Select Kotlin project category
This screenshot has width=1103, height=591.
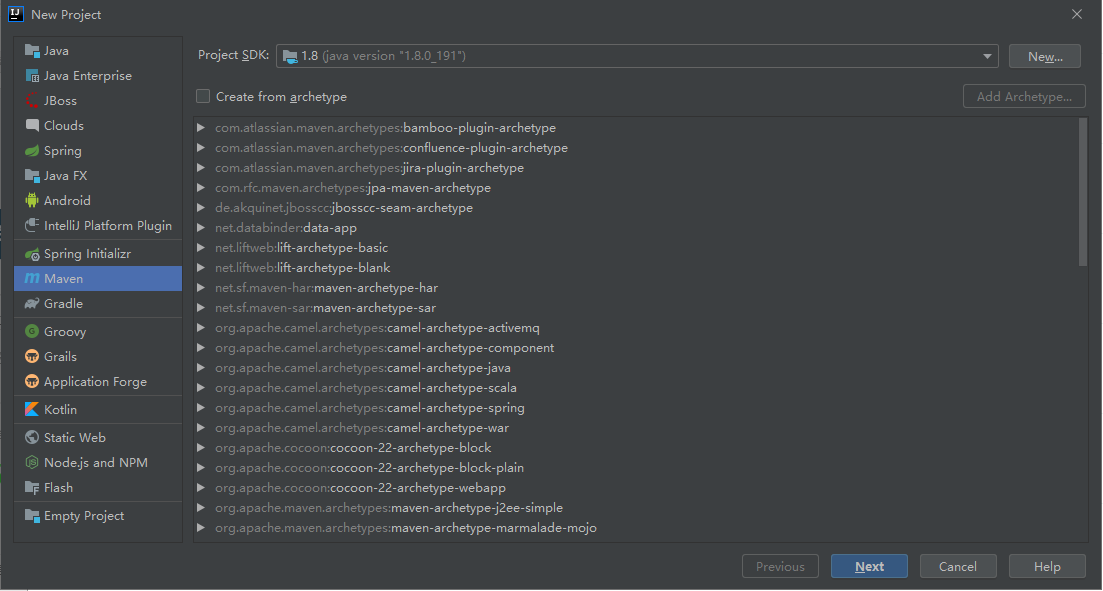click(98, 409)
